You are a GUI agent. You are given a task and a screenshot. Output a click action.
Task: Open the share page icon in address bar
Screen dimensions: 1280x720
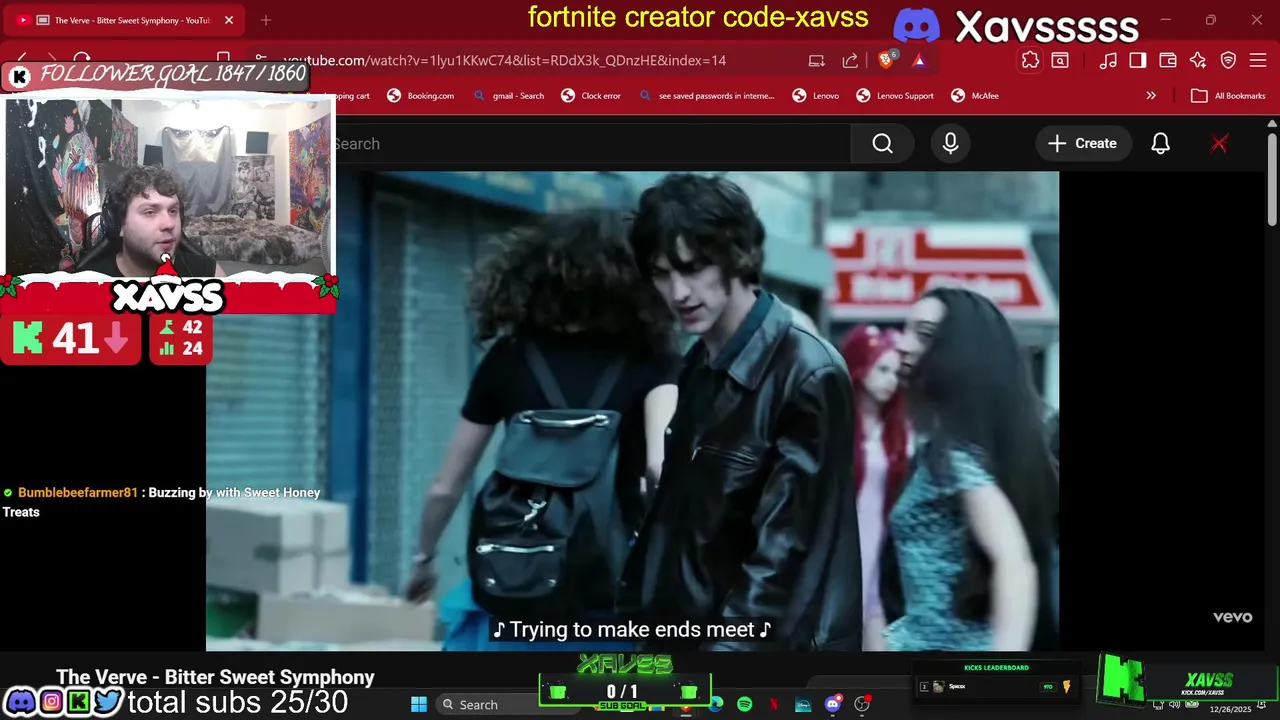click(x=850, y=60)
